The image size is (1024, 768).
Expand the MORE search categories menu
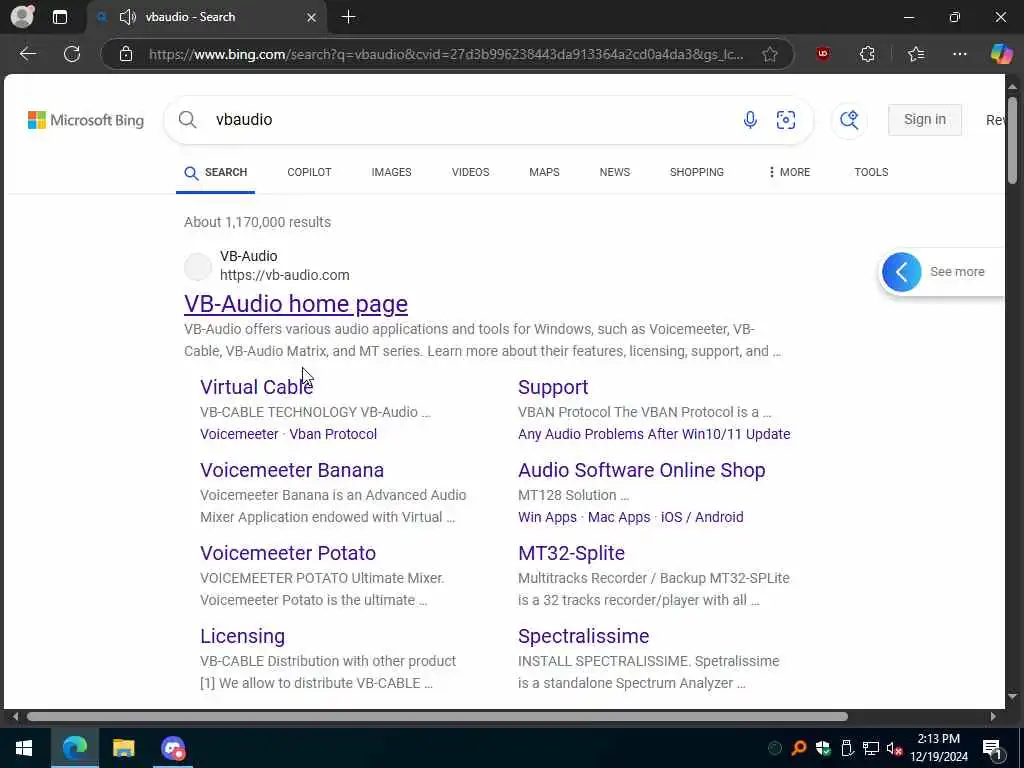(x=789, y=172)
